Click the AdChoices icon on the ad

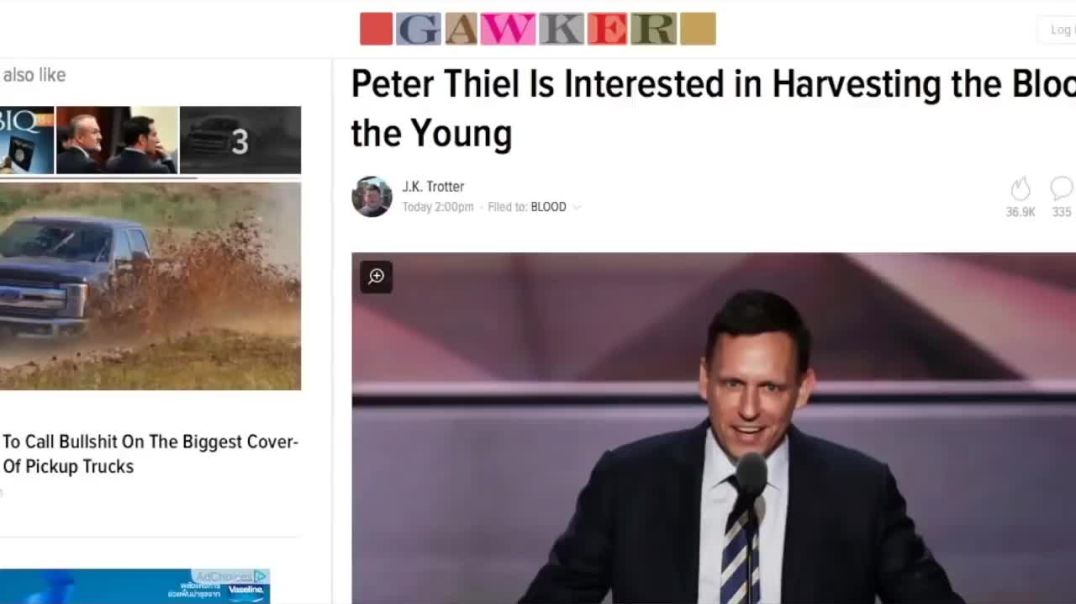(x=260, y=576)
